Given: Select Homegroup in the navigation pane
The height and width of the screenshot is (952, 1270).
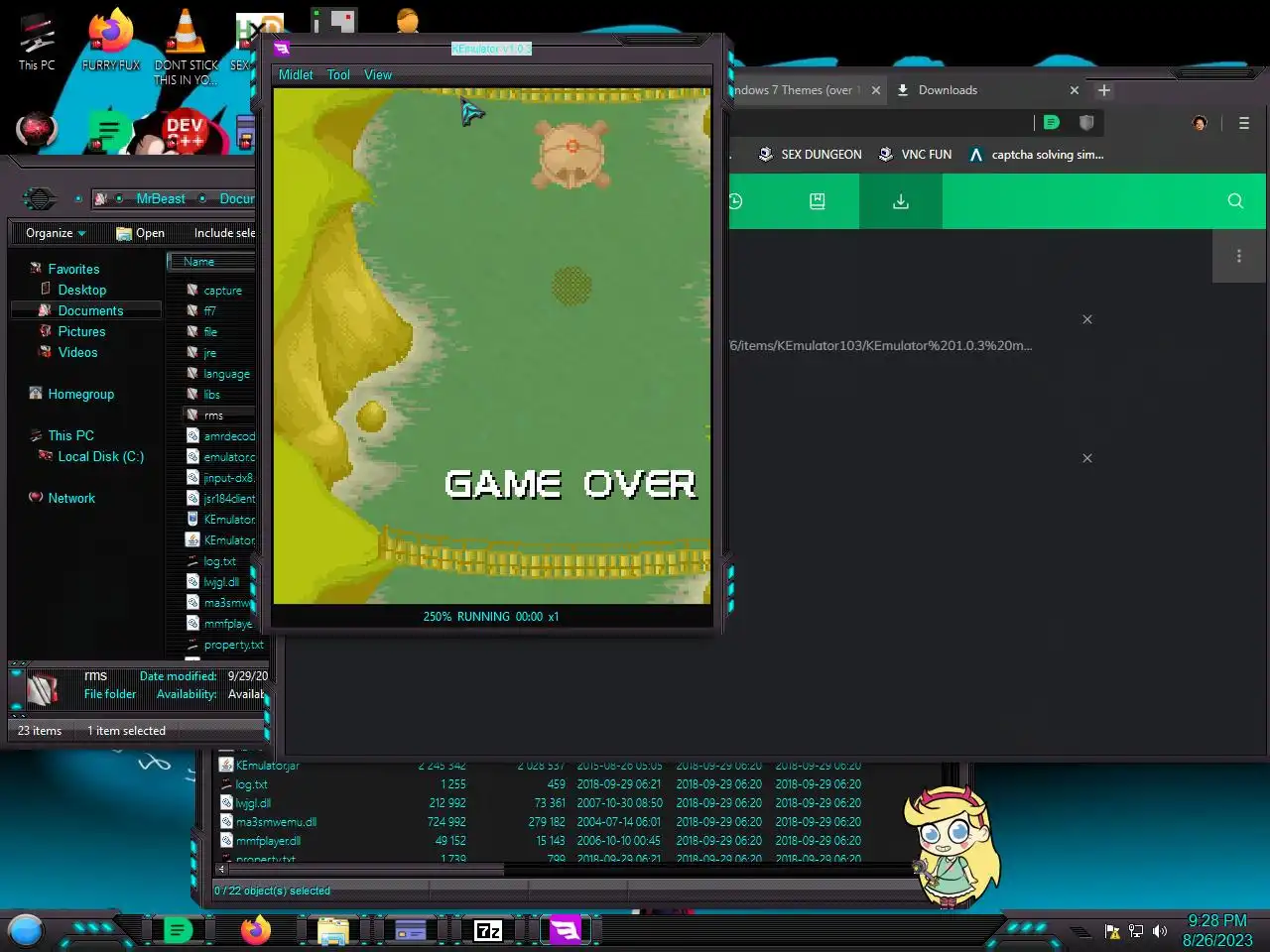Looking at the screenshot, I should [80, 394].
